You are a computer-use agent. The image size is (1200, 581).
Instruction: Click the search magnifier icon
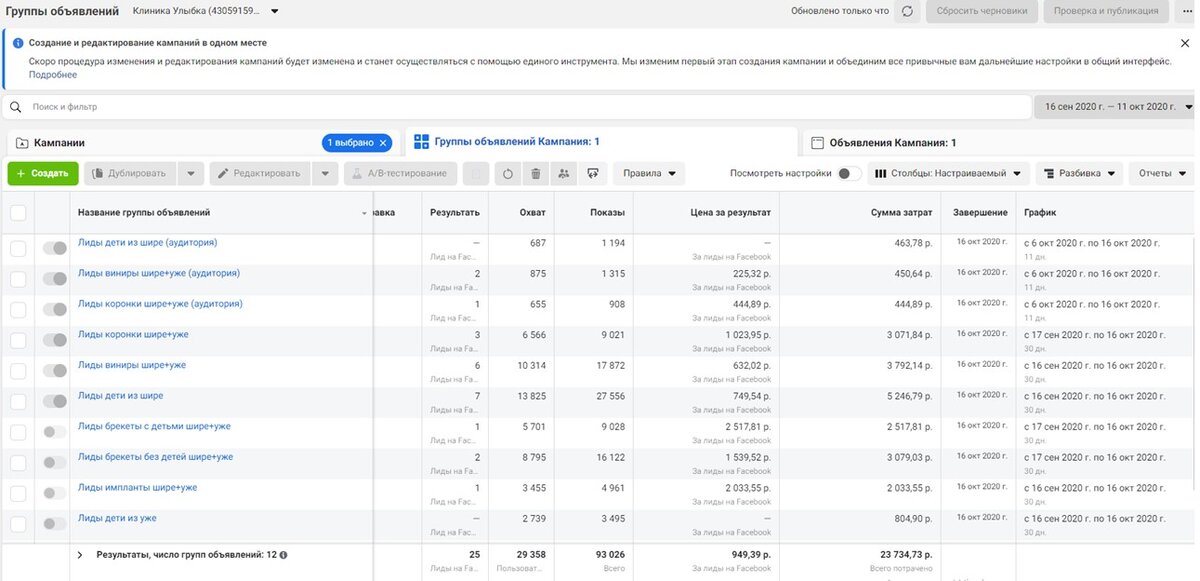[16, 107]
